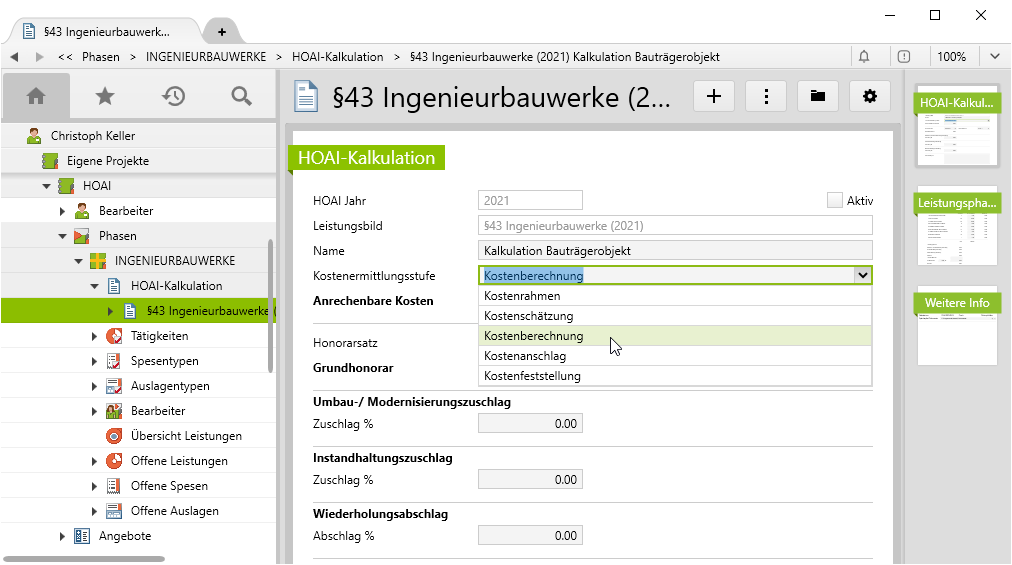The width and height of the screenshot is (1012, 565).
Task: Open settings with the gear icon
Action: click(870, 96)
